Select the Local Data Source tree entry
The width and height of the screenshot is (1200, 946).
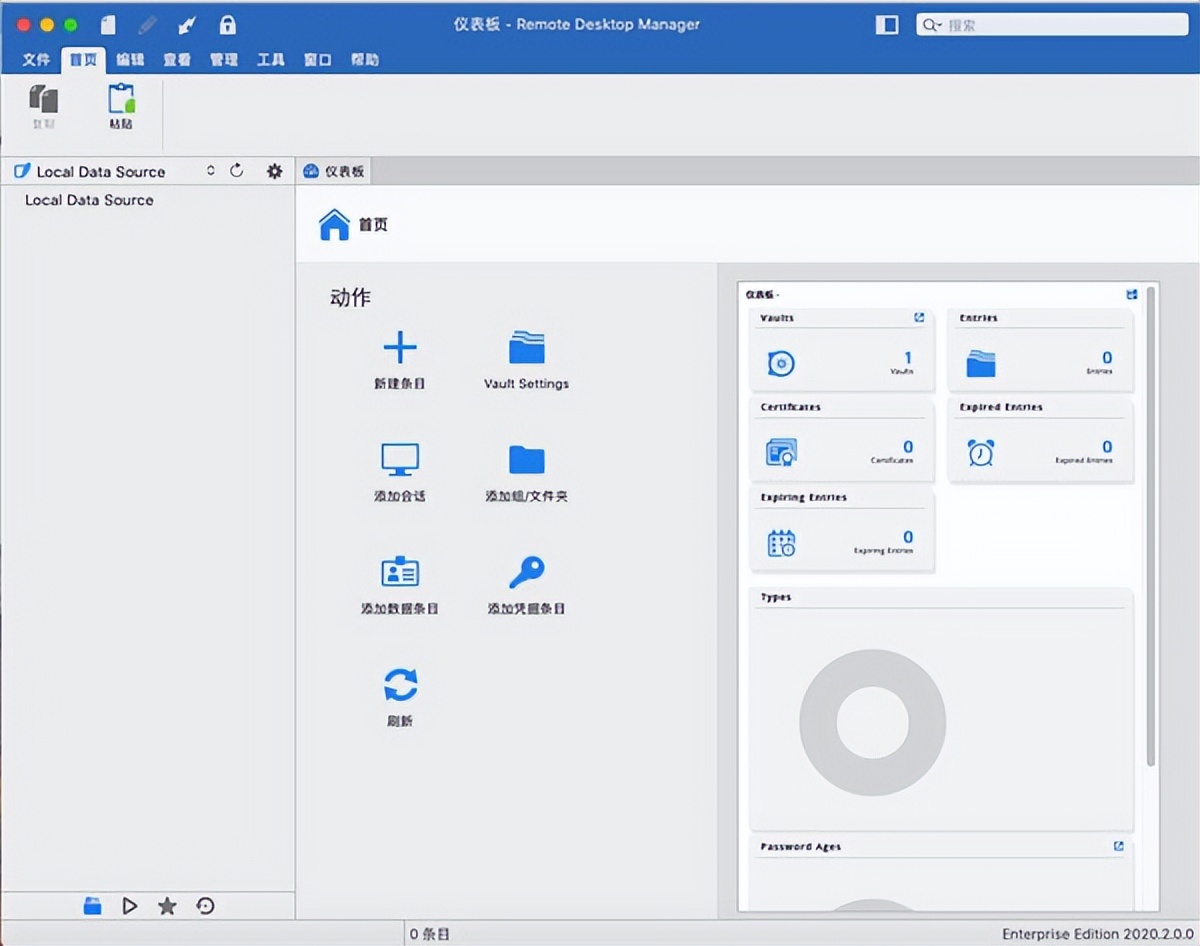[x=89, y=200]
